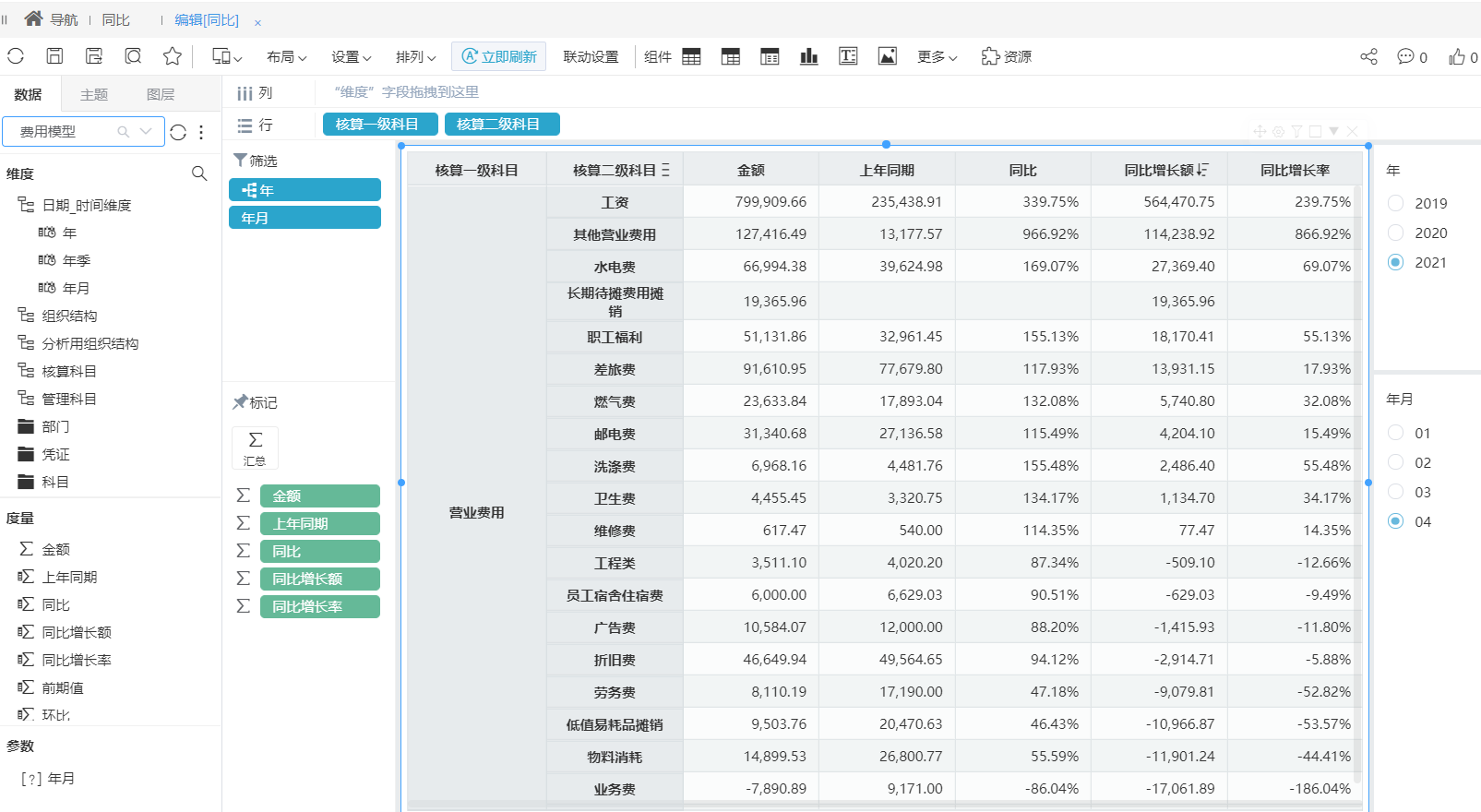Insert a text component
This screenshot has width=1481, height=812.
coord(848,56)
